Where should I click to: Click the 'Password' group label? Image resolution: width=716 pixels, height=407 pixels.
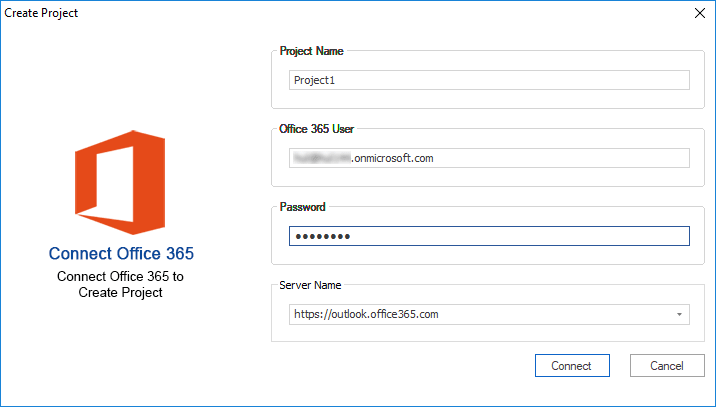(x=302, y=207)
